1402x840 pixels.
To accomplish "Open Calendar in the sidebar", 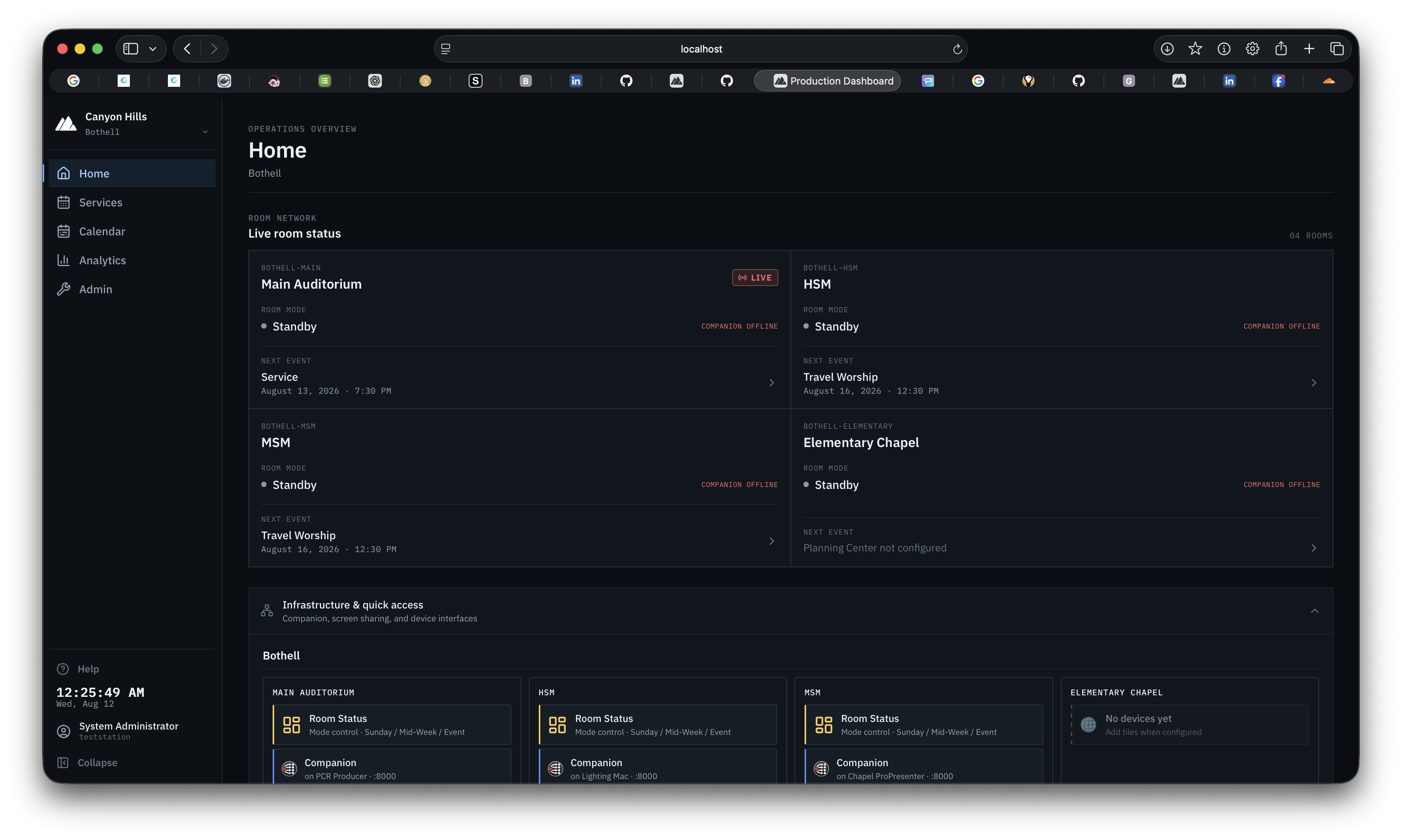I will tap(132, 231).
